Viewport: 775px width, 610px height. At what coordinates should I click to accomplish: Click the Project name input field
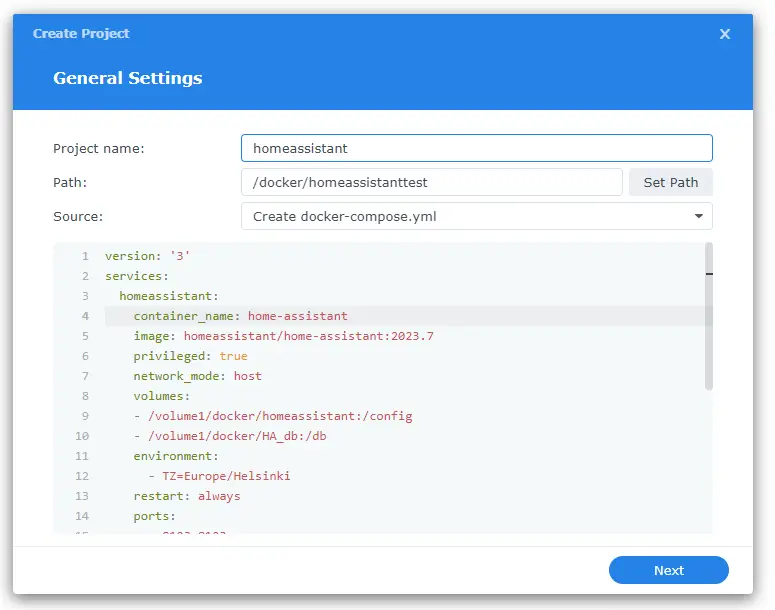point(476,148)
